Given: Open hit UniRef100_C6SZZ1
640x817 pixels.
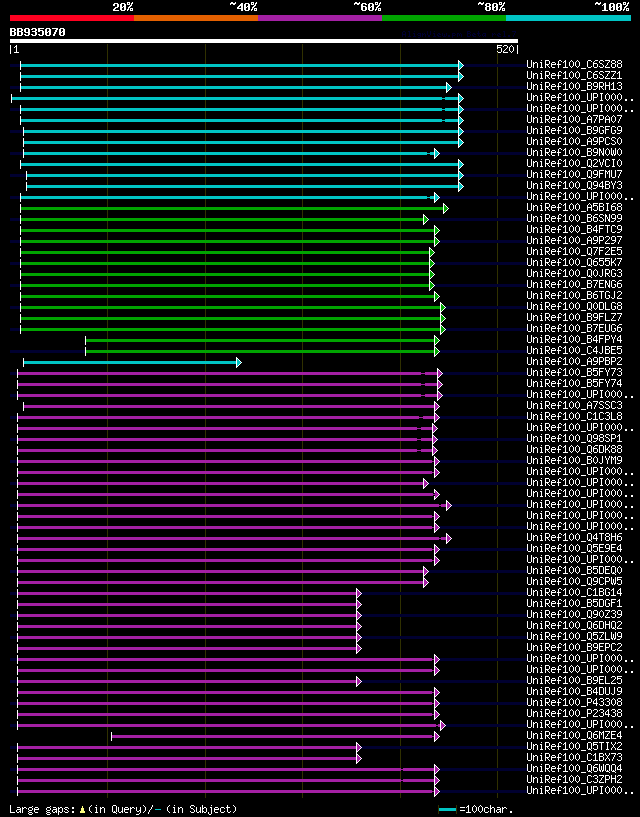Looking at the screenshot, I should coord(574,75).
